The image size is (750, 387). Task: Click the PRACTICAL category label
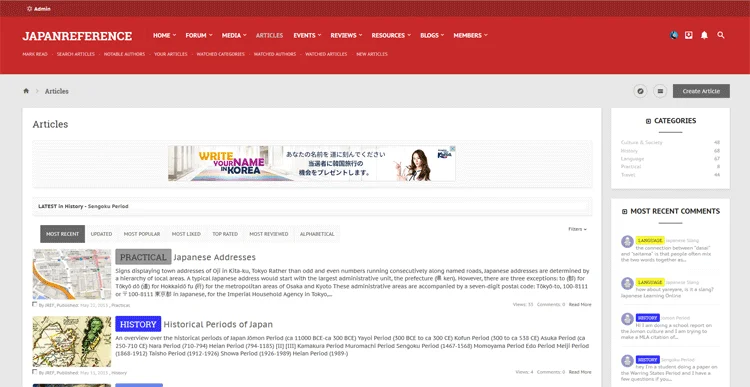click(x=143, y=257)
